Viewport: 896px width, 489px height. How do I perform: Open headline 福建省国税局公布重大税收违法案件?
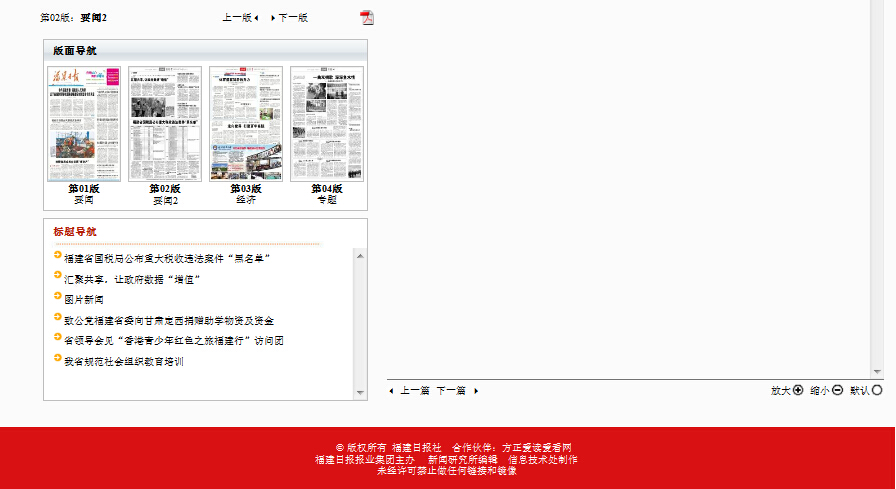point(168,258)
